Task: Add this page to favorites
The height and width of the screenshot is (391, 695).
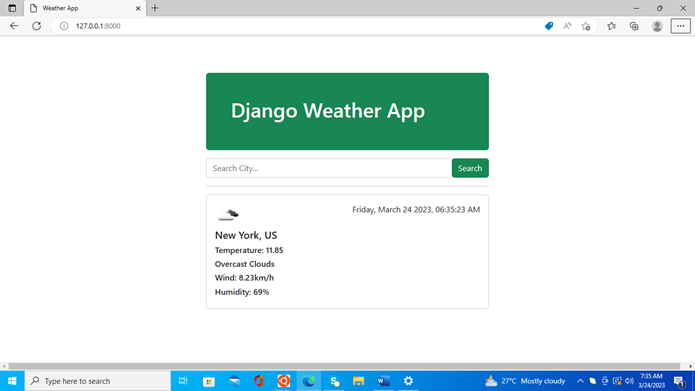Action: (586, 26)
